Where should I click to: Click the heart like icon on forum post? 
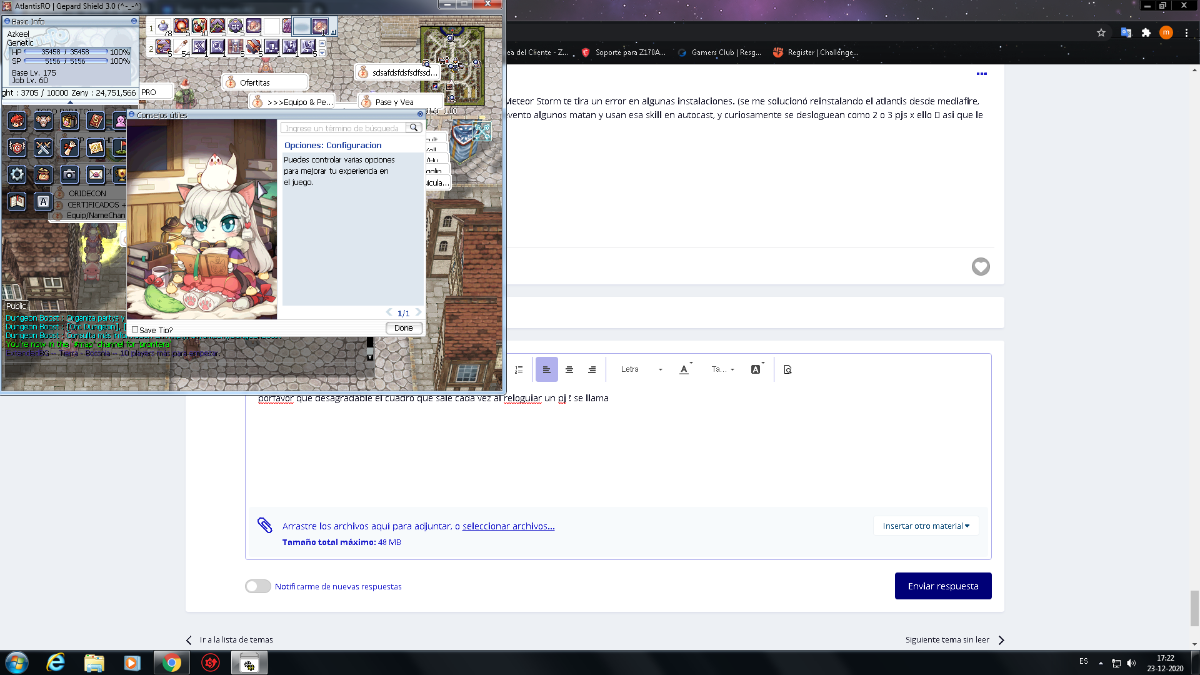tap(981, 267)
